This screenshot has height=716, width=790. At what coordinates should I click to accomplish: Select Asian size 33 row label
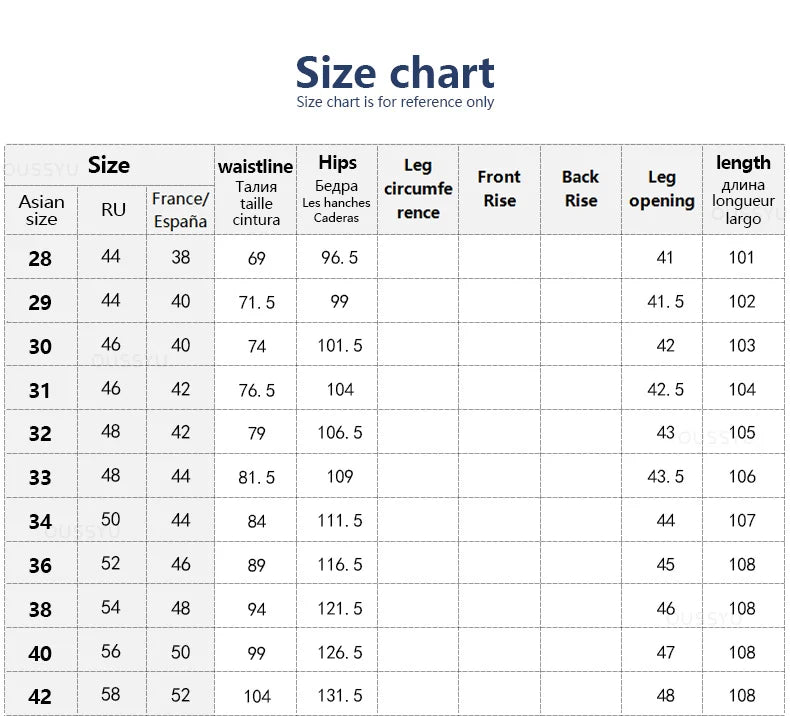click(x=40, y=478)
